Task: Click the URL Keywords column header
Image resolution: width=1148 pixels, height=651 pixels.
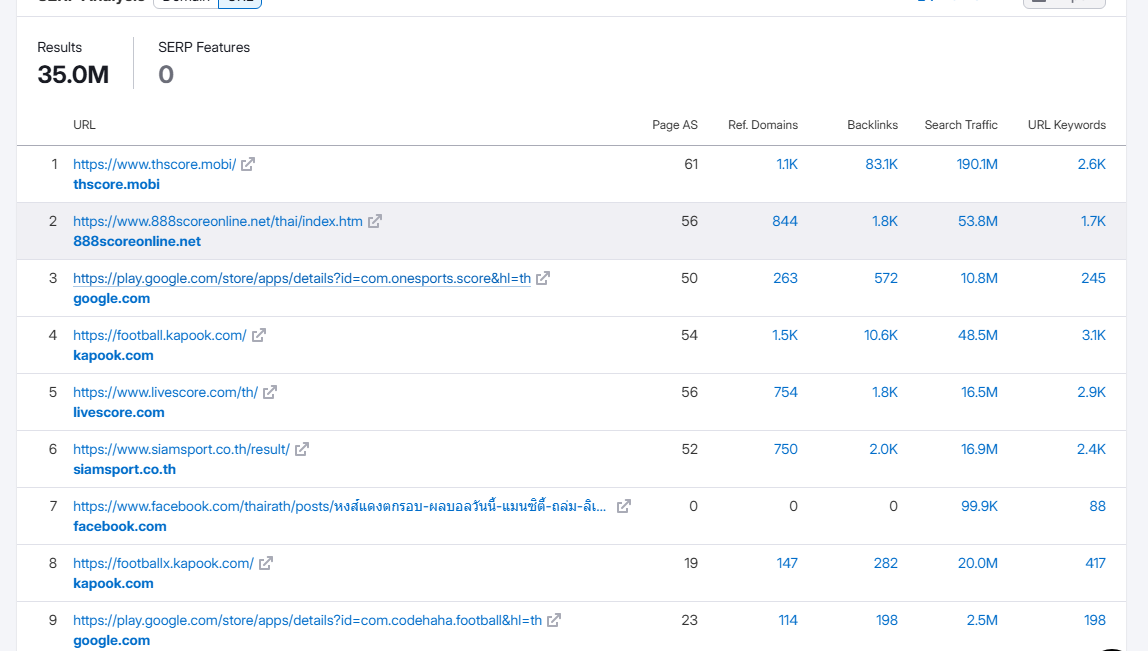Action: (x=1067, y=125)
